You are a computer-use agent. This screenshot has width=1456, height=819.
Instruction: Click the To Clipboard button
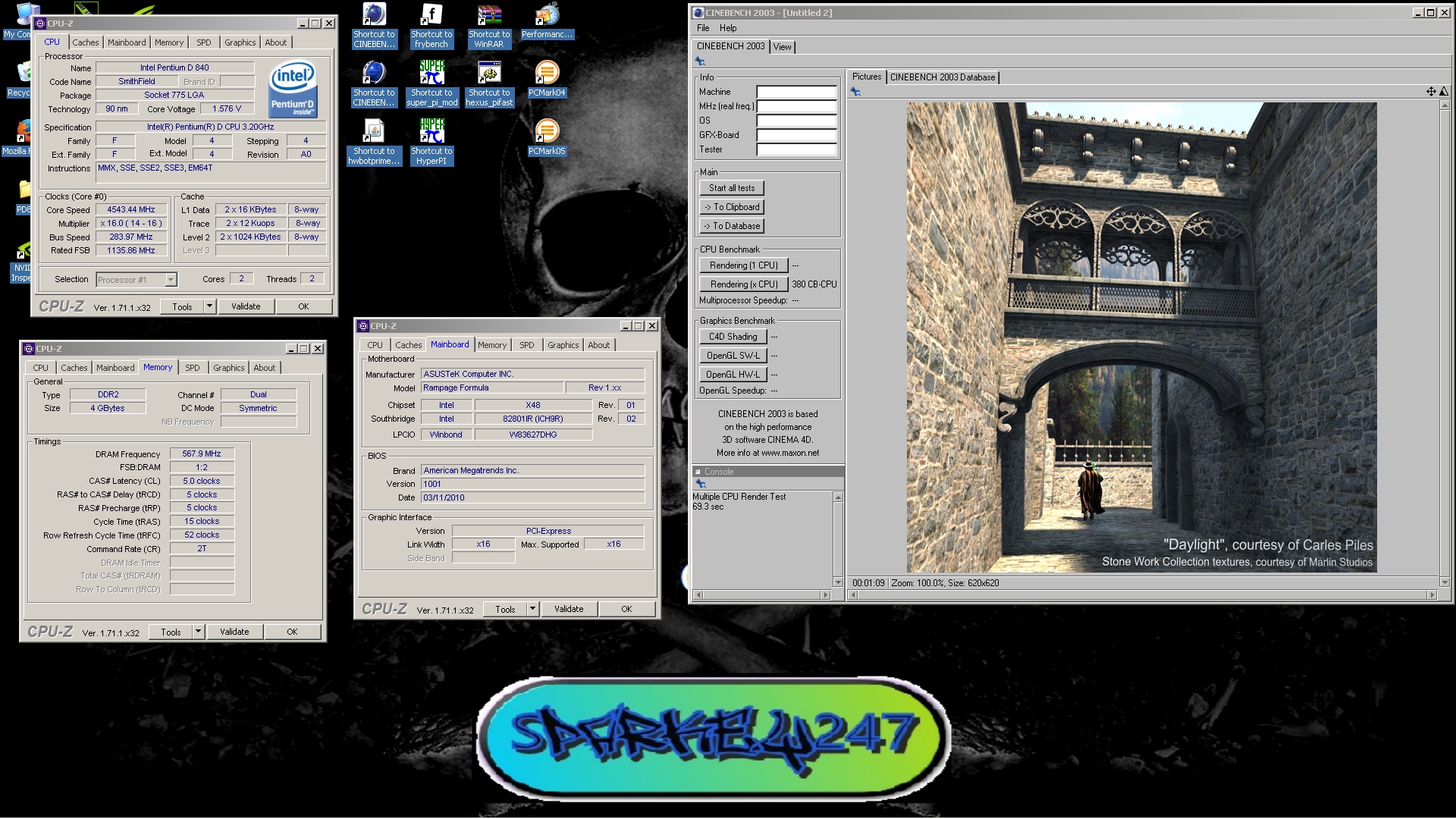tap(732, 207)
